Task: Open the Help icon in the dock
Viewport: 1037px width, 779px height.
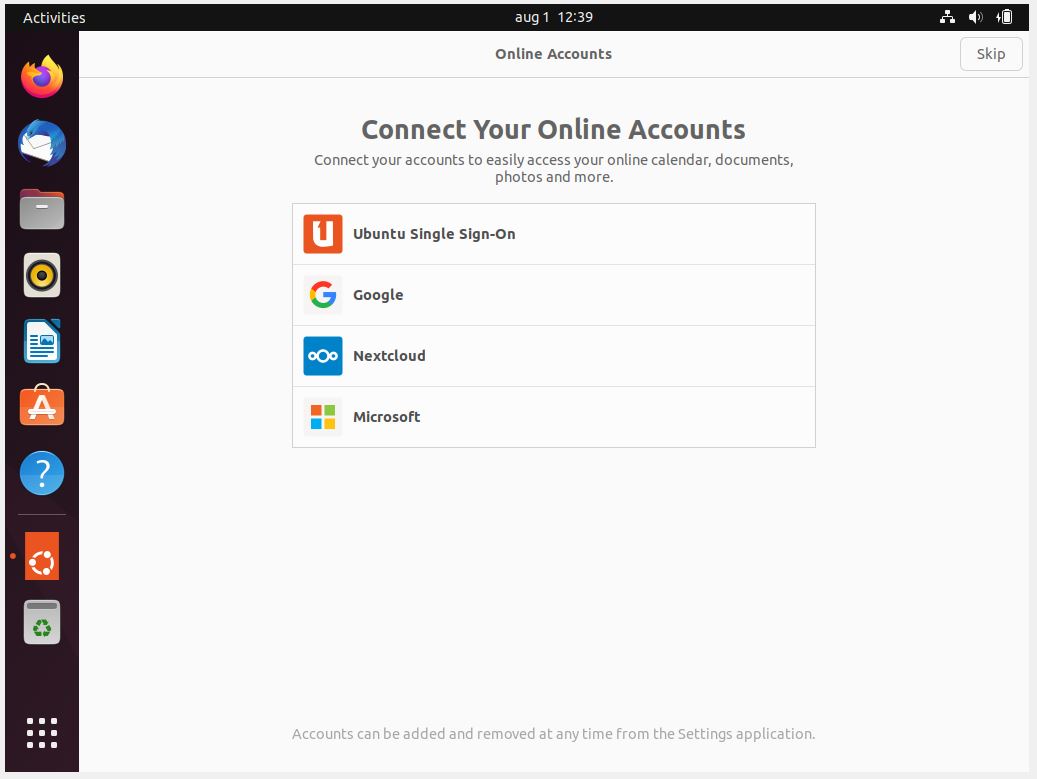Action: click(42, 473)
